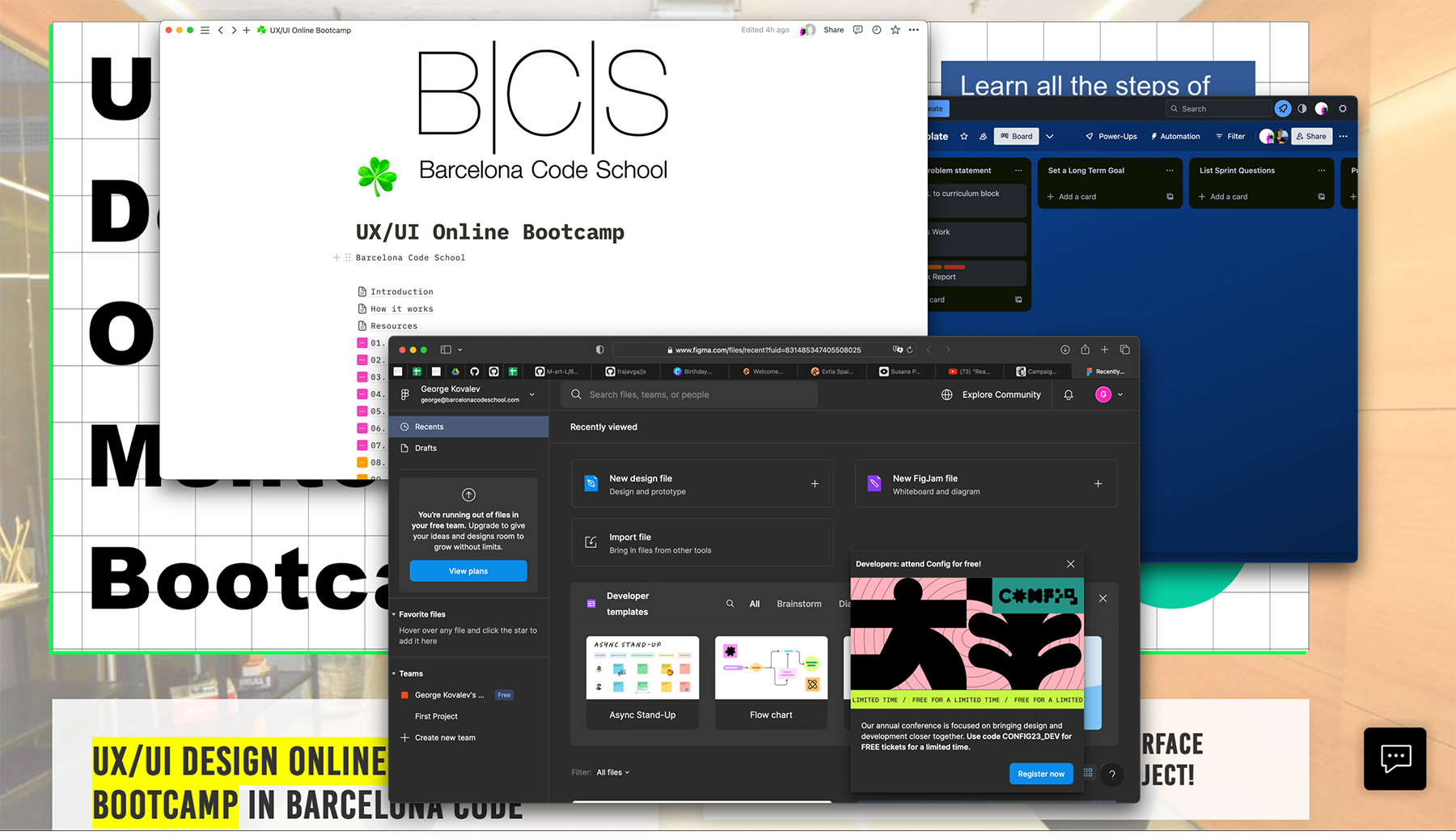This screenshot has width=1456, height=840.
Task: Click Share in Notion top bar
Action: 834,30
